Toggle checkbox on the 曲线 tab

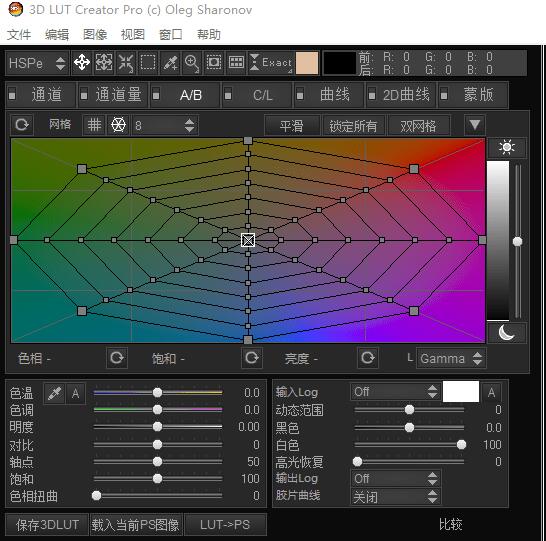coord(300,95)
